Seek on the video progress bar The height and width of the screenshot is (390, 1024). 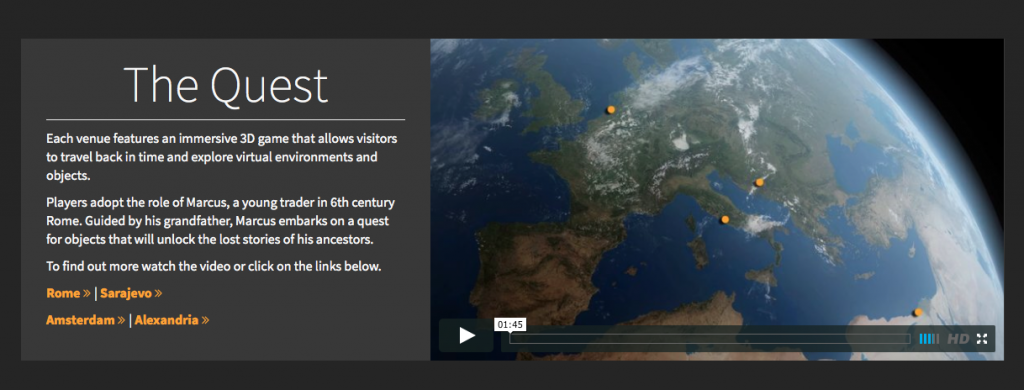pos(709,338)
